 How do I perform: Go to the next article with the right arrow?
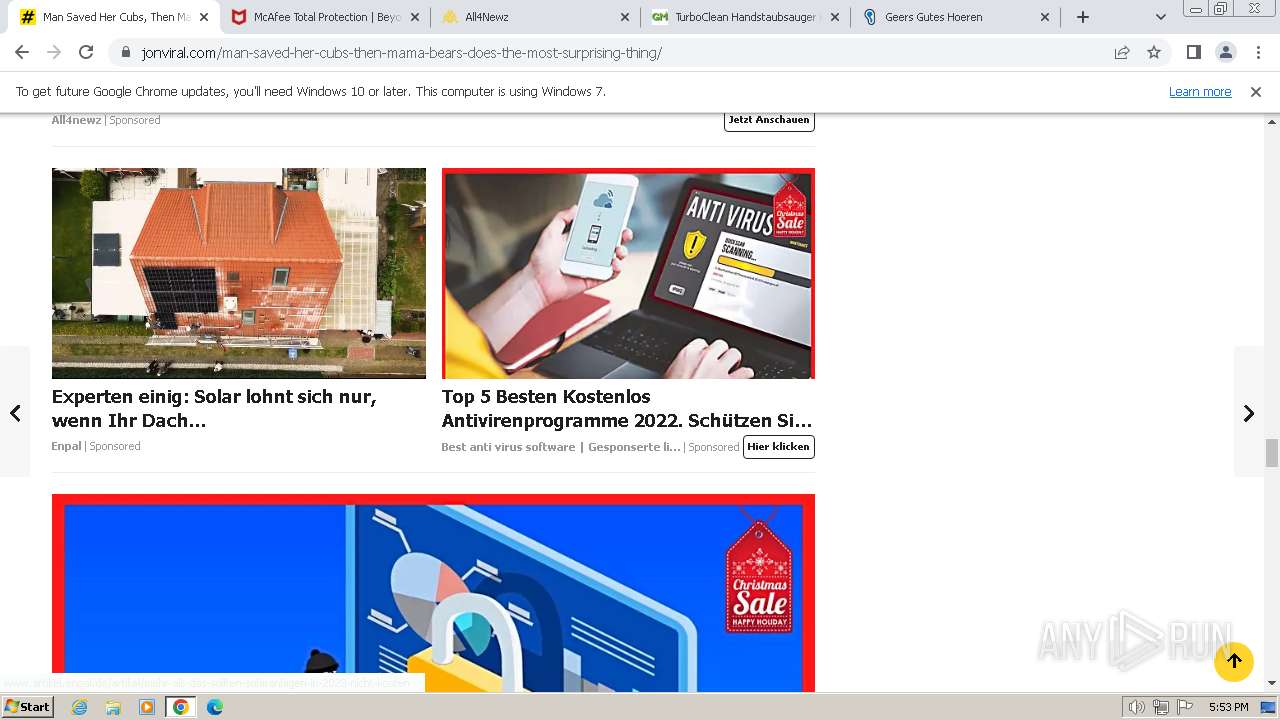tap(1249, 413)
